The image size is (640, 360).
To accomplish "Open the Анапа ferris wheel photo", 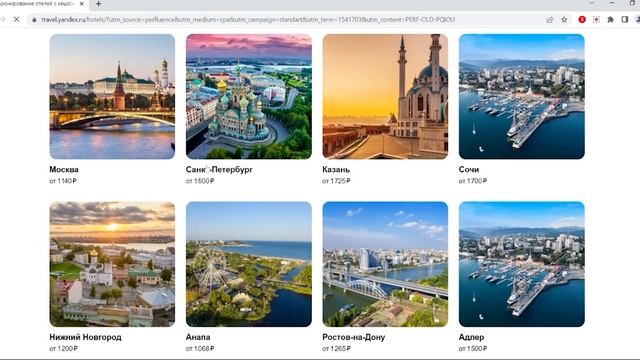I will click(249, 264).
